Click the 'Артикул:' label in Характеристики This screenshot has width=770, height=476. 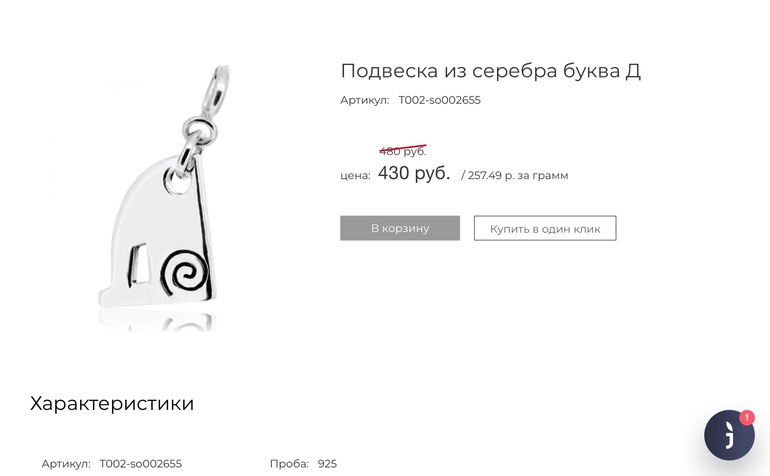pos(66,464)
